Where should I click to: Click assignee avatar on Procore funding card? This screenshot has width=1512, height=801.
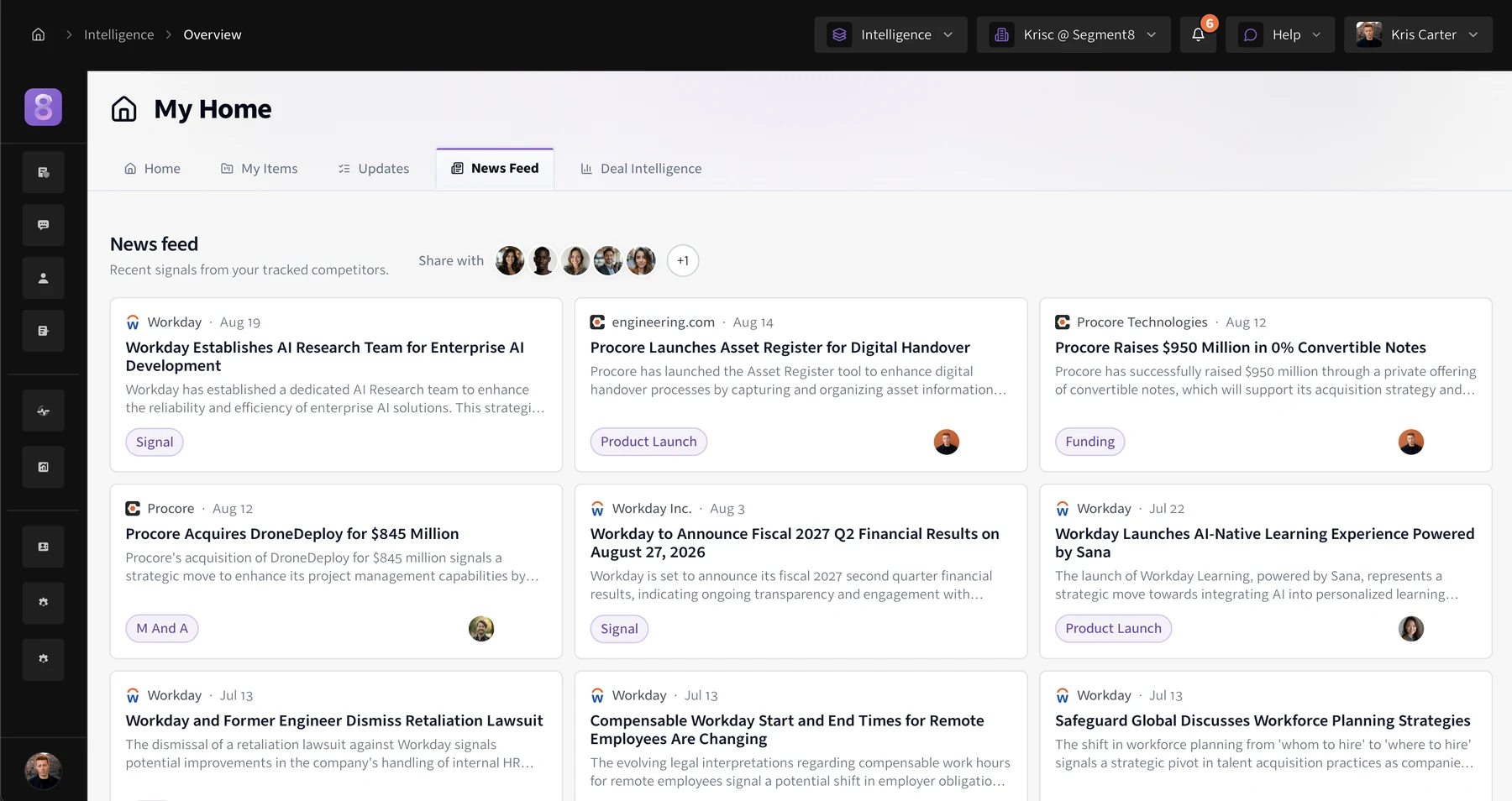[x=1410, y=442]
